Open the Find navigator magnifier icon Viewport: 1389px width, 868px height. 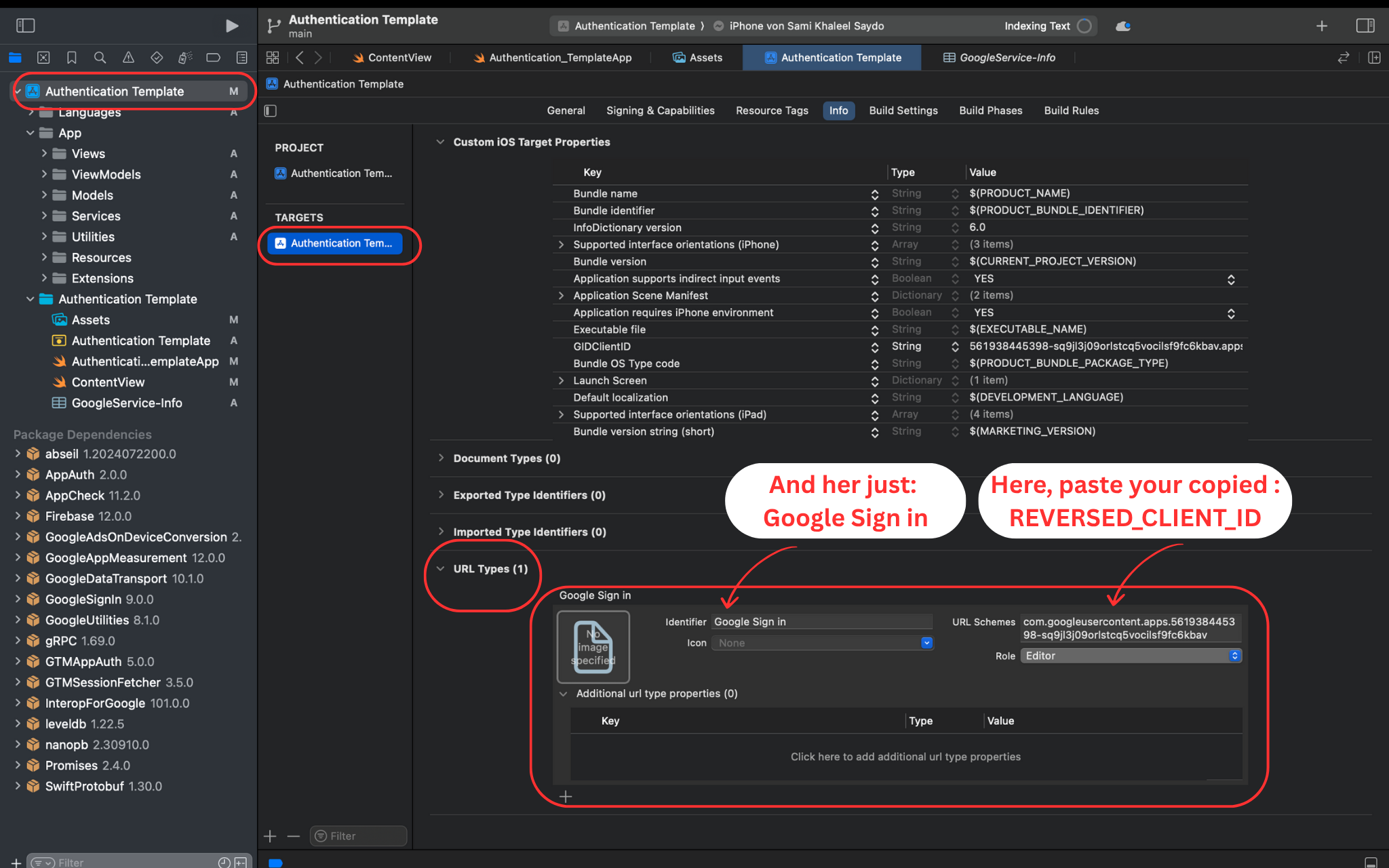point(100,58)
